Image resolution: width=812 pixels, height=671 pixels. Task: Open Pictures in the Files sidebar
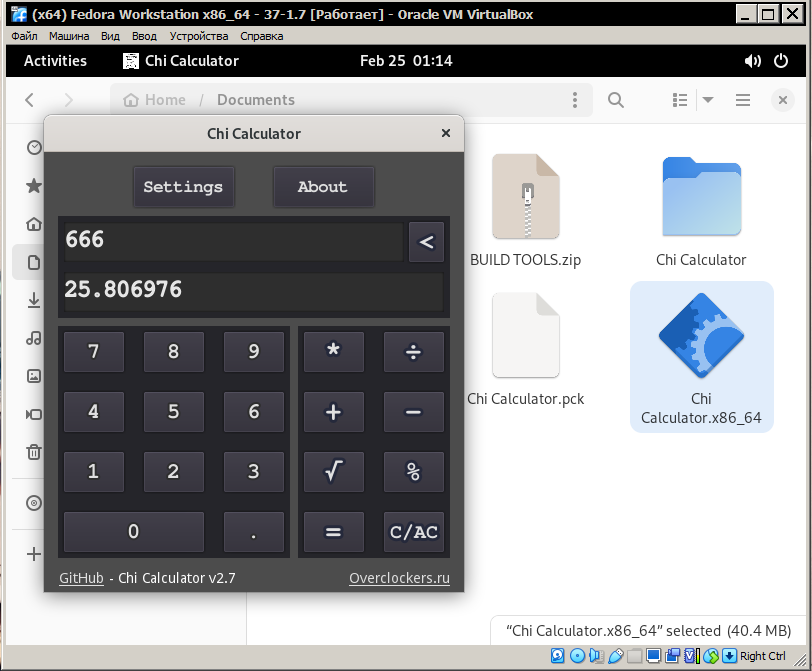[x=34, y=376]
